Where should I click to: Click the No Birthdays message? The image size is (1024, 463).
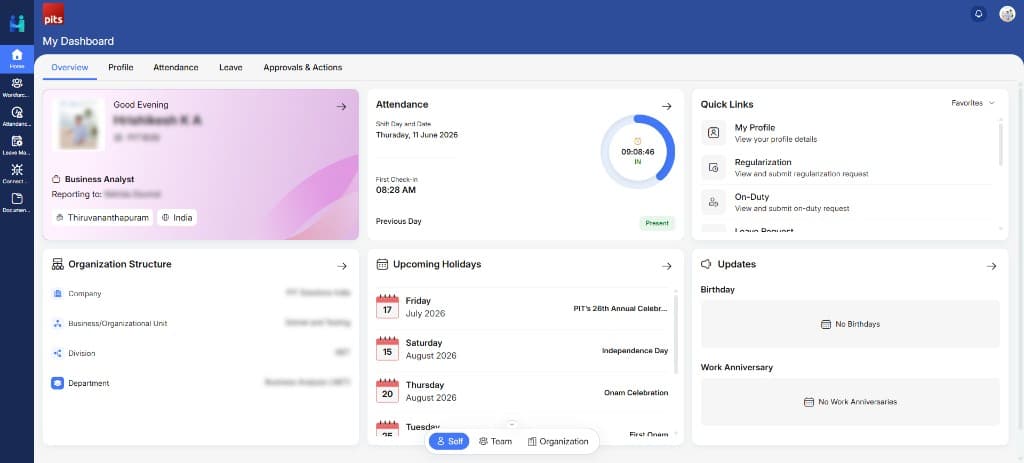point(850,324)
